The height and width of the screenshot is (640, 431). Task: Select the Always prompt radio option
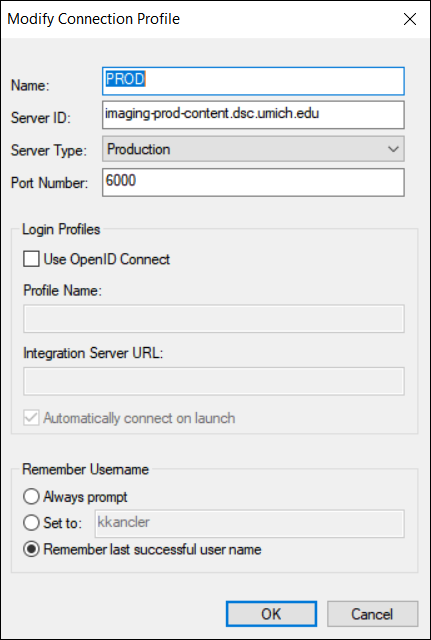click(x=31, y=497)
